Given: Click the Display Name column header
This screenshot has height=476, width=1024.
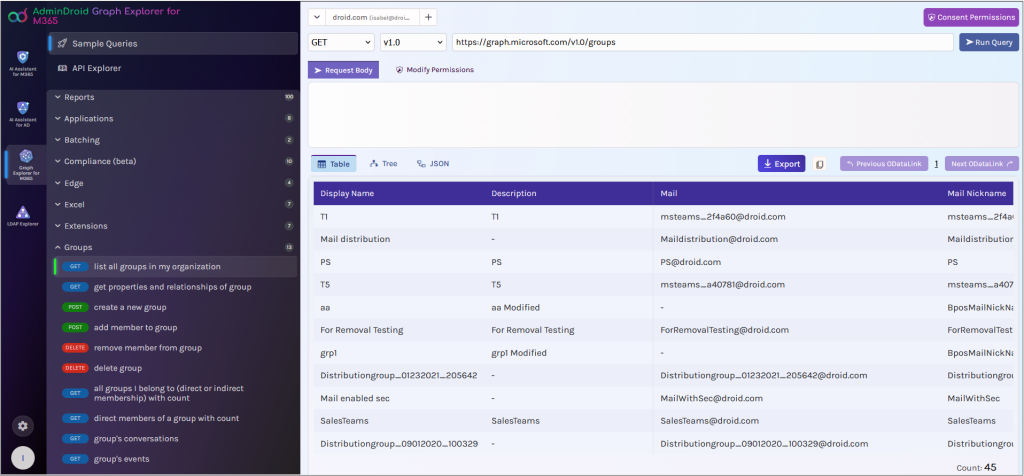Looking at the screenshot, I should [x=347, y=193].
